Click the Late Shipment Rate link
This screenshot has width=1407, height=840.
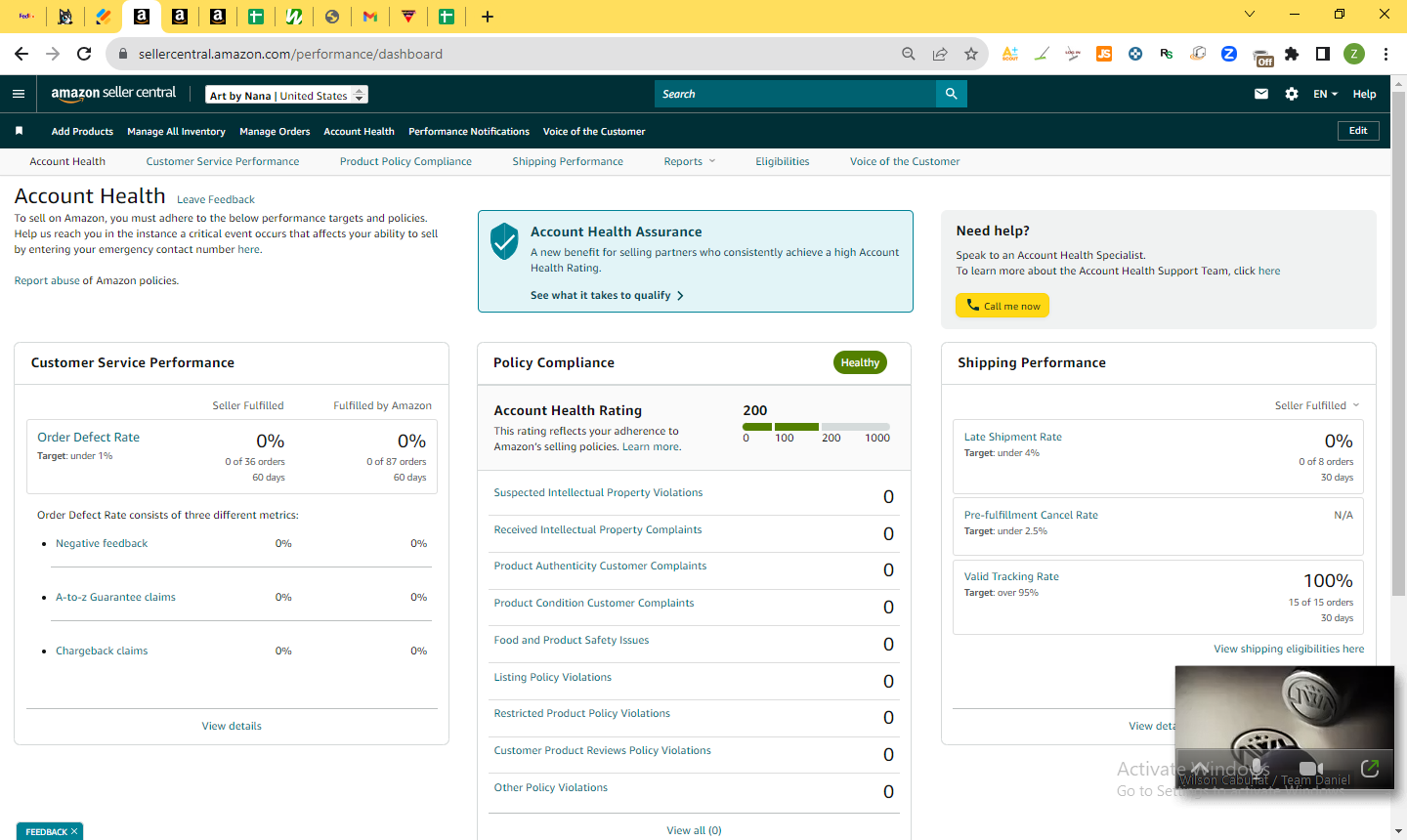click(x=1013, y=437)
